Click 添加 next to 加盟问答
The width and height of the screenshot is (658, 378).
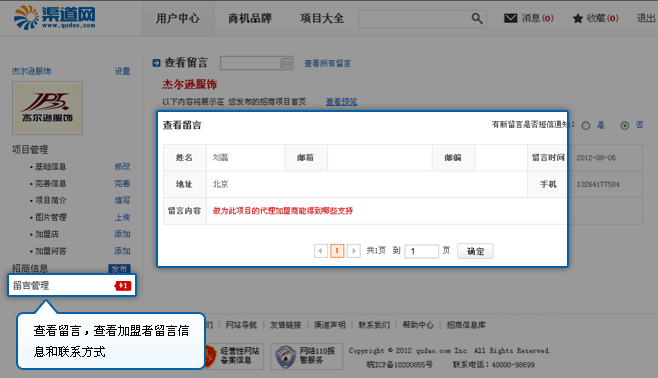[123, 251]
